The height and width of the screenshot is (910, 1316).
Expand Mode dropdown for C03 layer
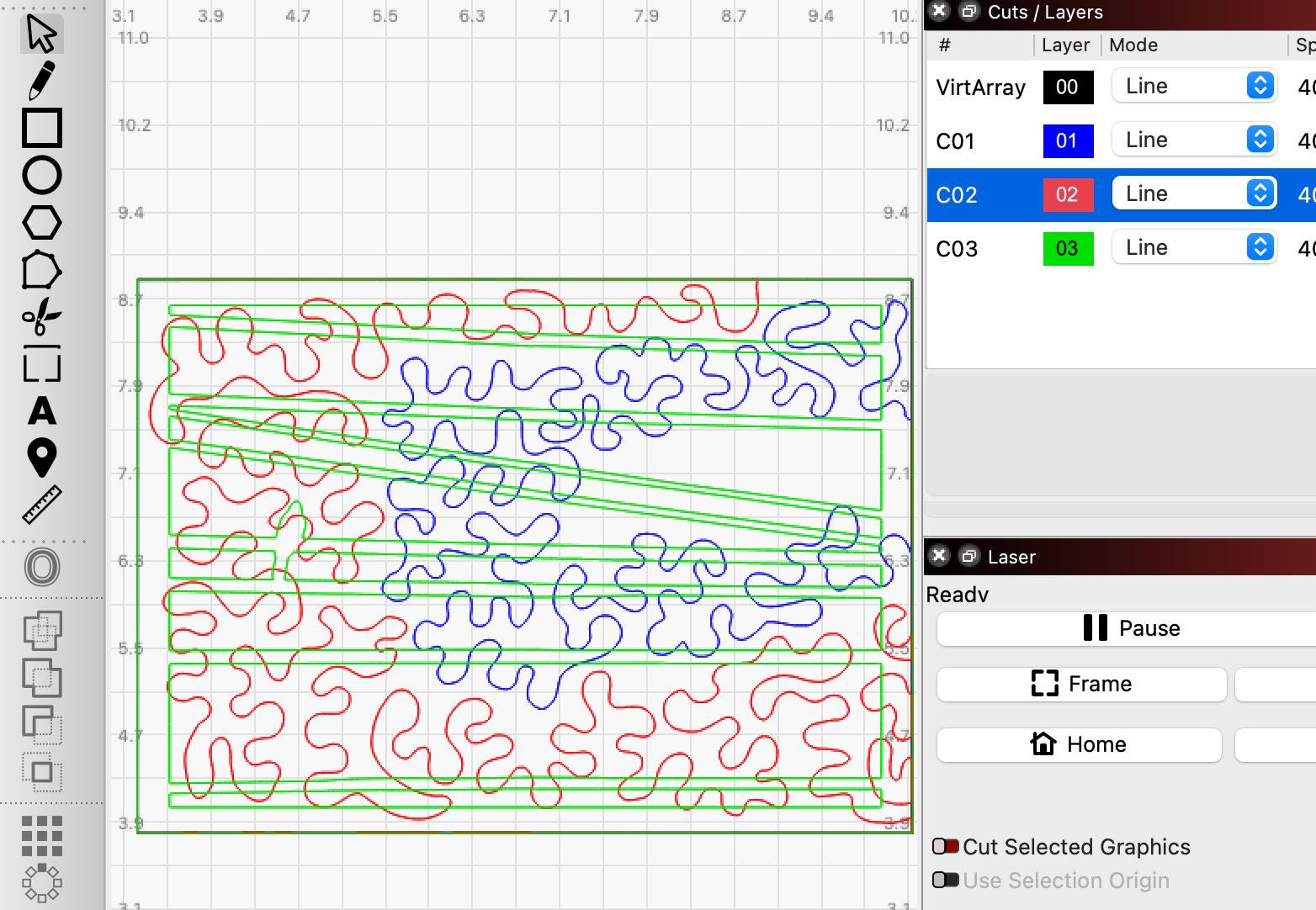coord(1194,248)
